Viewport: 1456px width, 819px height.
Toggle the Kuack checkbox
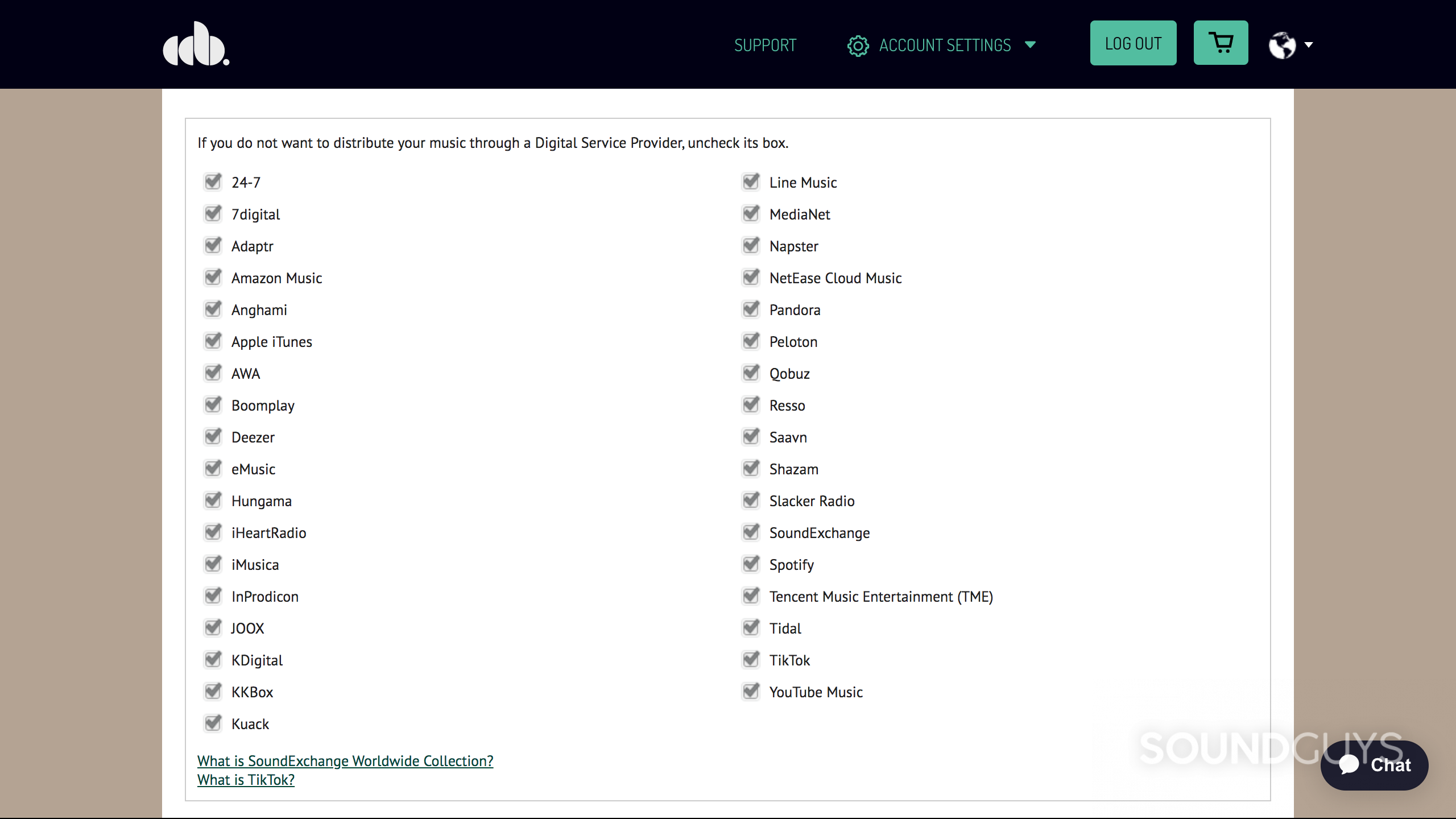(x=213, y=723)
